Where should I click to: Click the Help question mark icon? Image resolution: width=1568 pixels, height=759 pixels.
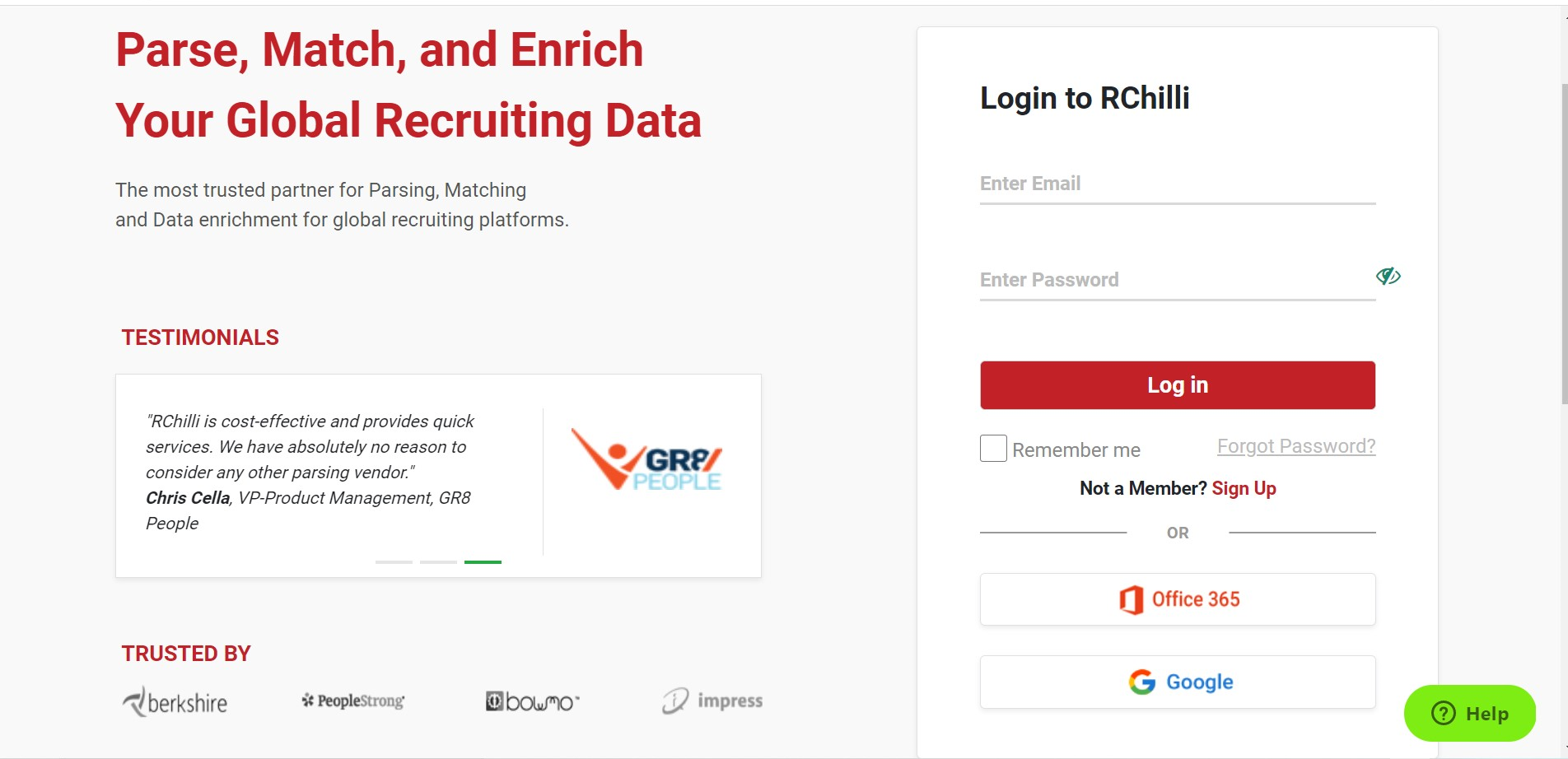click(1444, 713)
